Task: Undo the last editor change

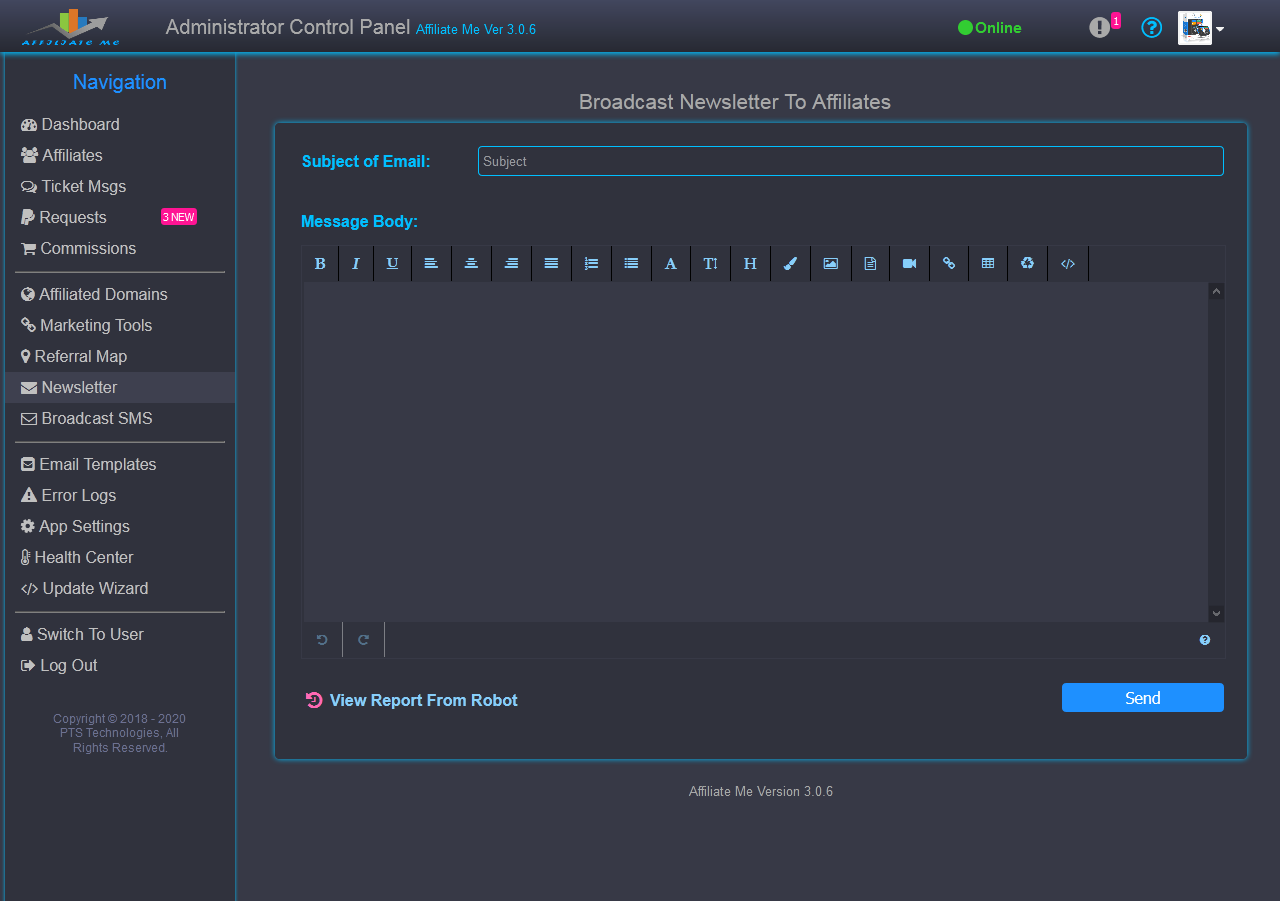Action: coord(322,640)
